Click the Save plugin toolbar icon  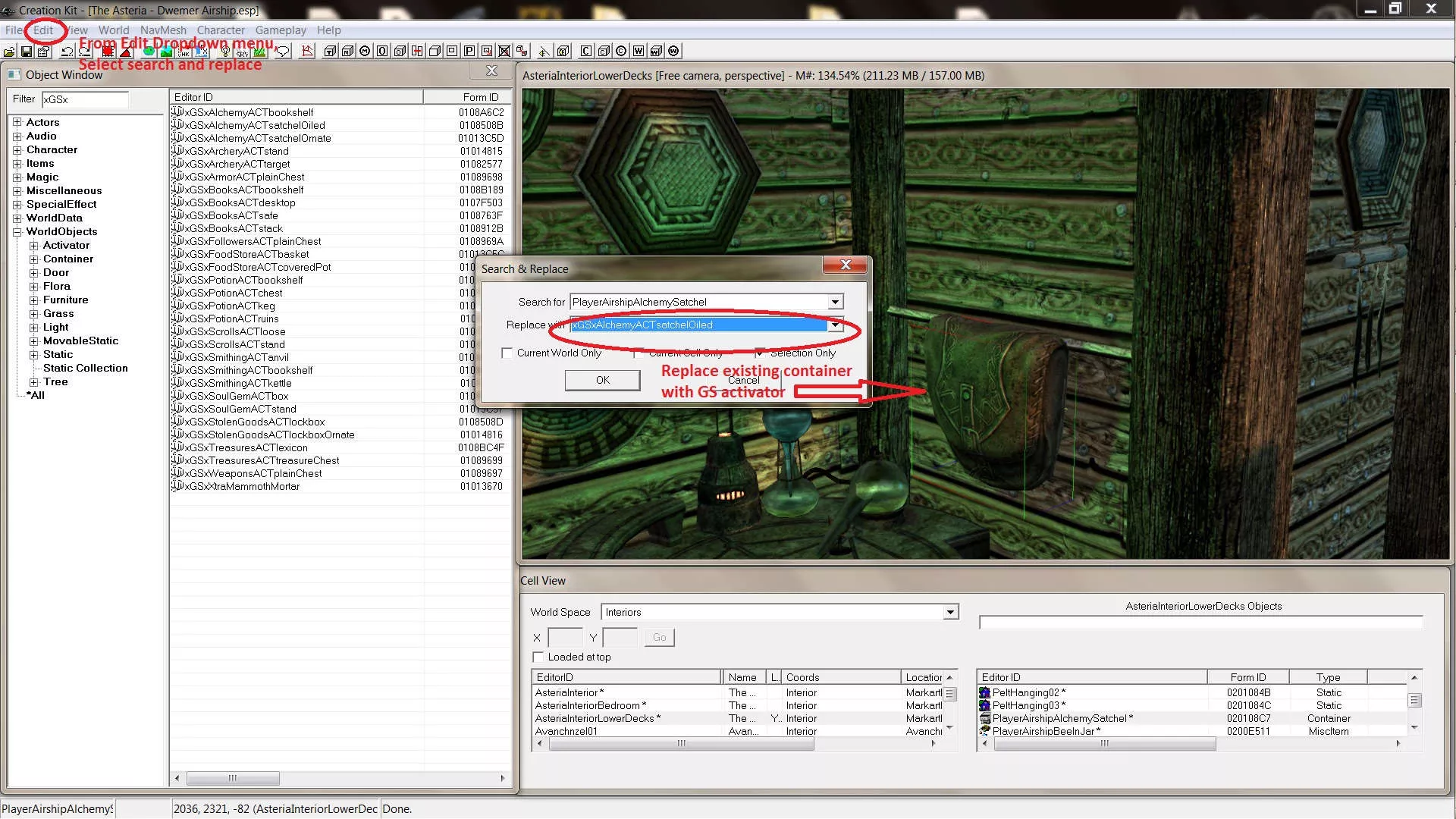tap(27, 52)
